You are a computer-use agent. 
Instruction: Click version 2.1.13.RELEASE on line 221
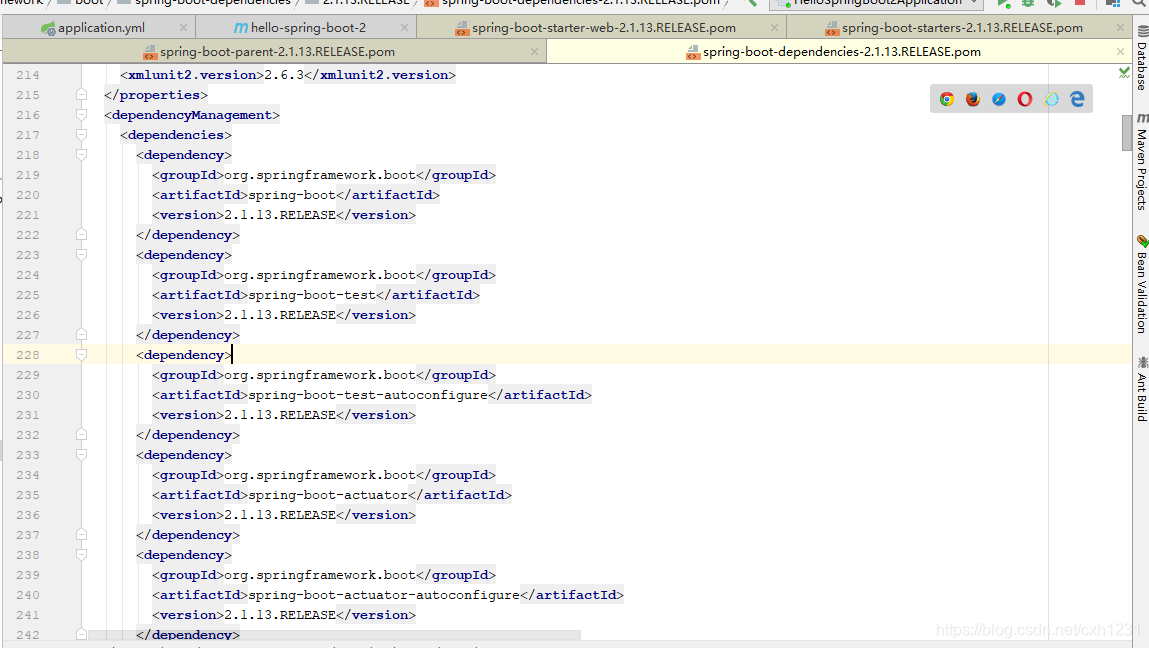(280, 215)
